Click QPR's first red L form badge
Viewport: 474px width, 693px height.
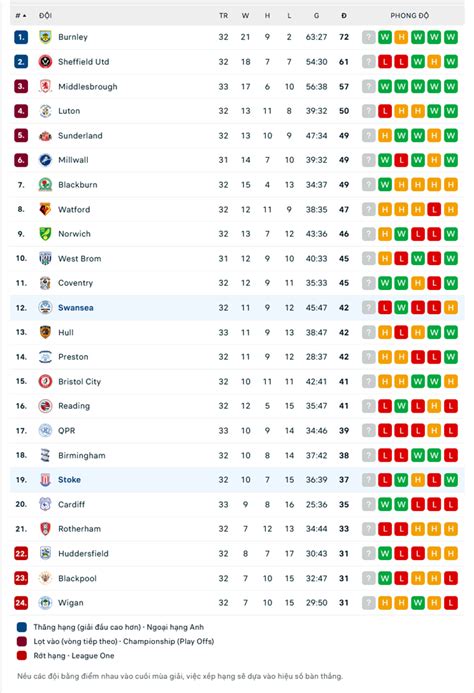click(385, 430)
